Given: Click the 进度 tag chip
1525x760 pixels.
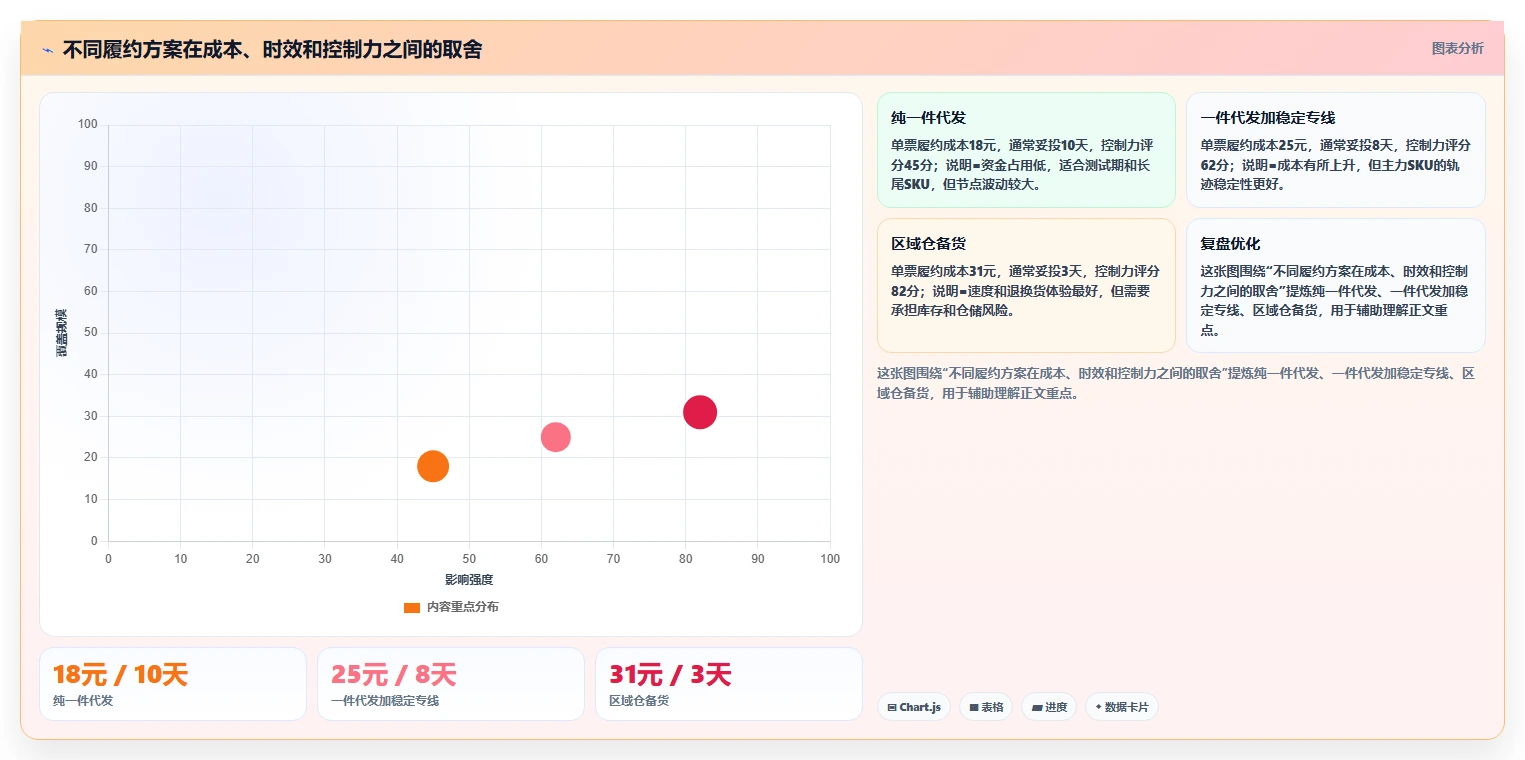Looking at the screenshot, I should point(1049,707).
